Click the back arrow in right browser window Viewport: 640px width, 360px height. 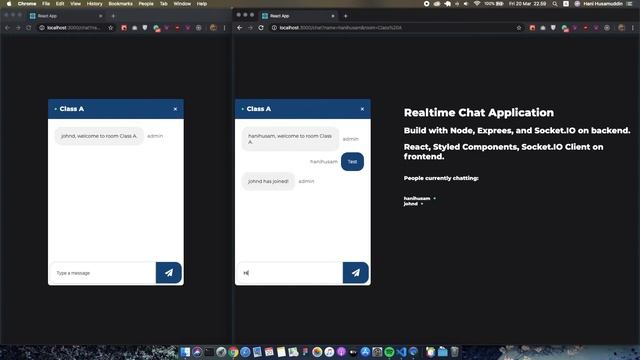(x=240, y=28)
